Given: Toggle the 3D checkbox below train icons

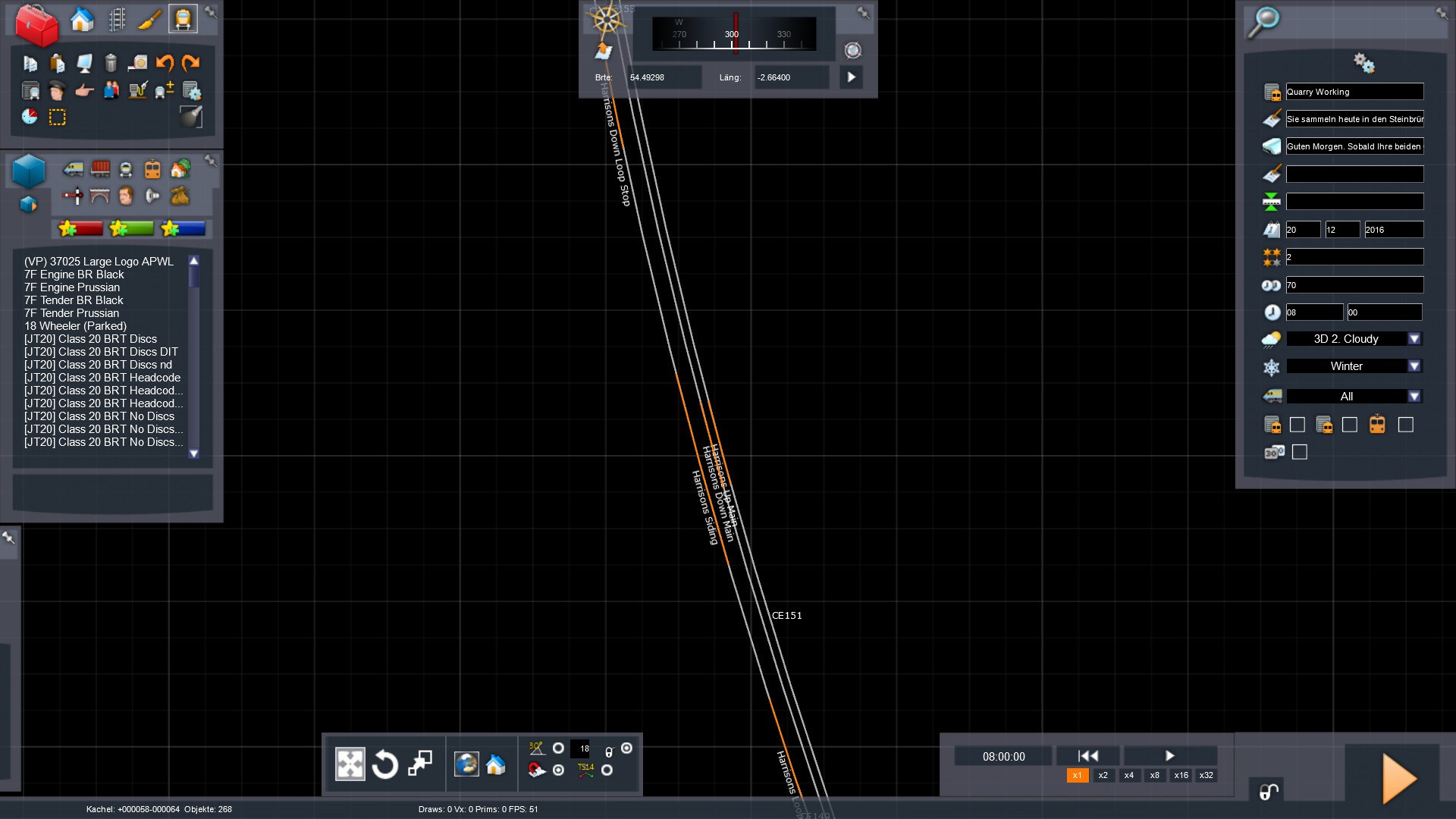Looking at the screenshot, I should 1300,452.
